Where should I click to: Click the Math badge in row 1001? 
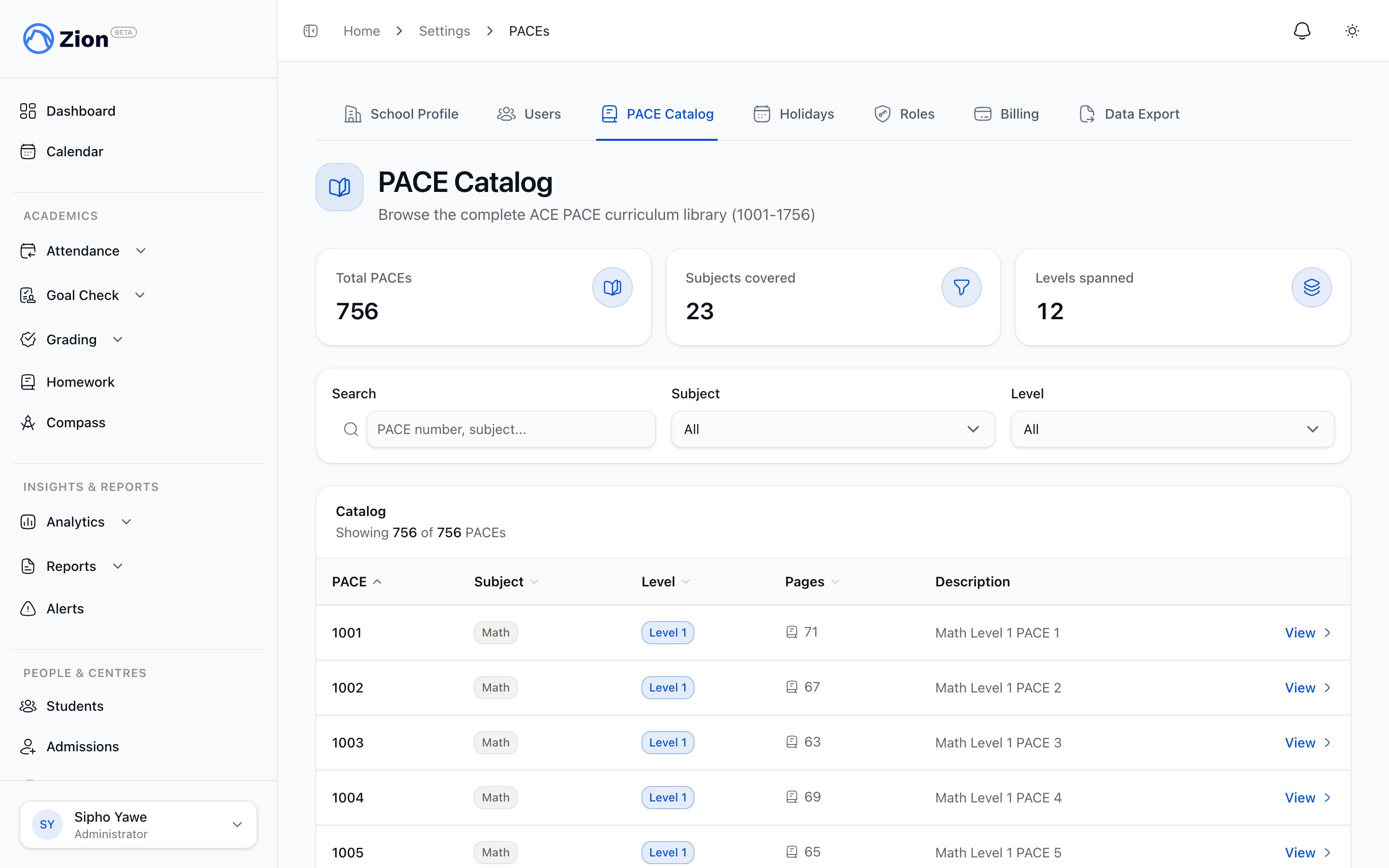point(495,633)
